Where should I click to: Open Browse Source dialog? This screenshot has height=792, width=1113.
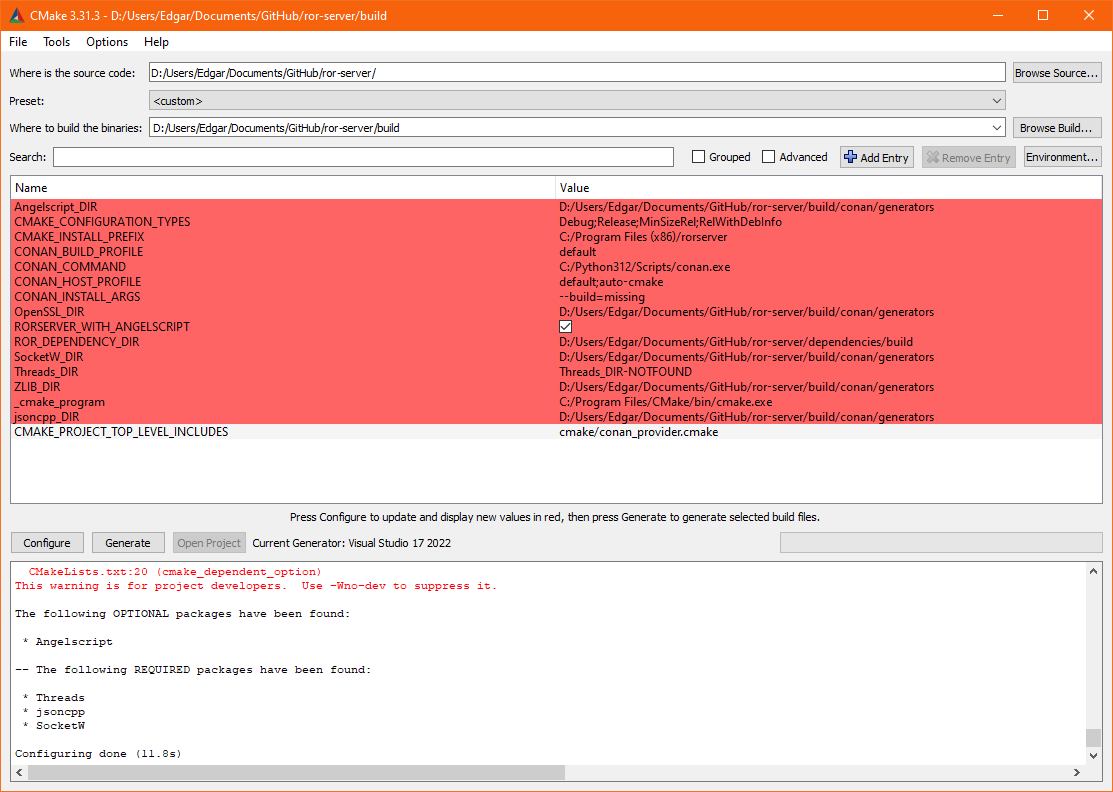click(1056, 71)
